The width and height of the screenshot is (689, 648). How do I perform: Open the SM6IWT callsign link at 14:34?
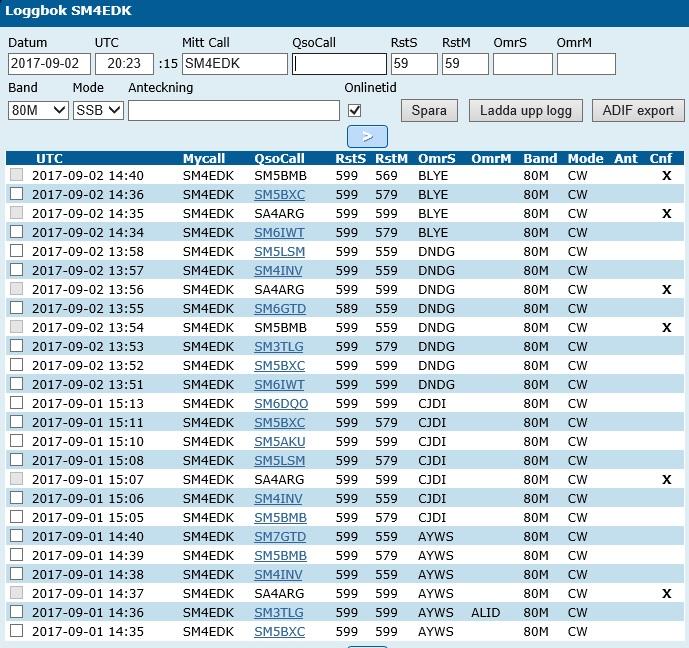click(x=279, y=232)
